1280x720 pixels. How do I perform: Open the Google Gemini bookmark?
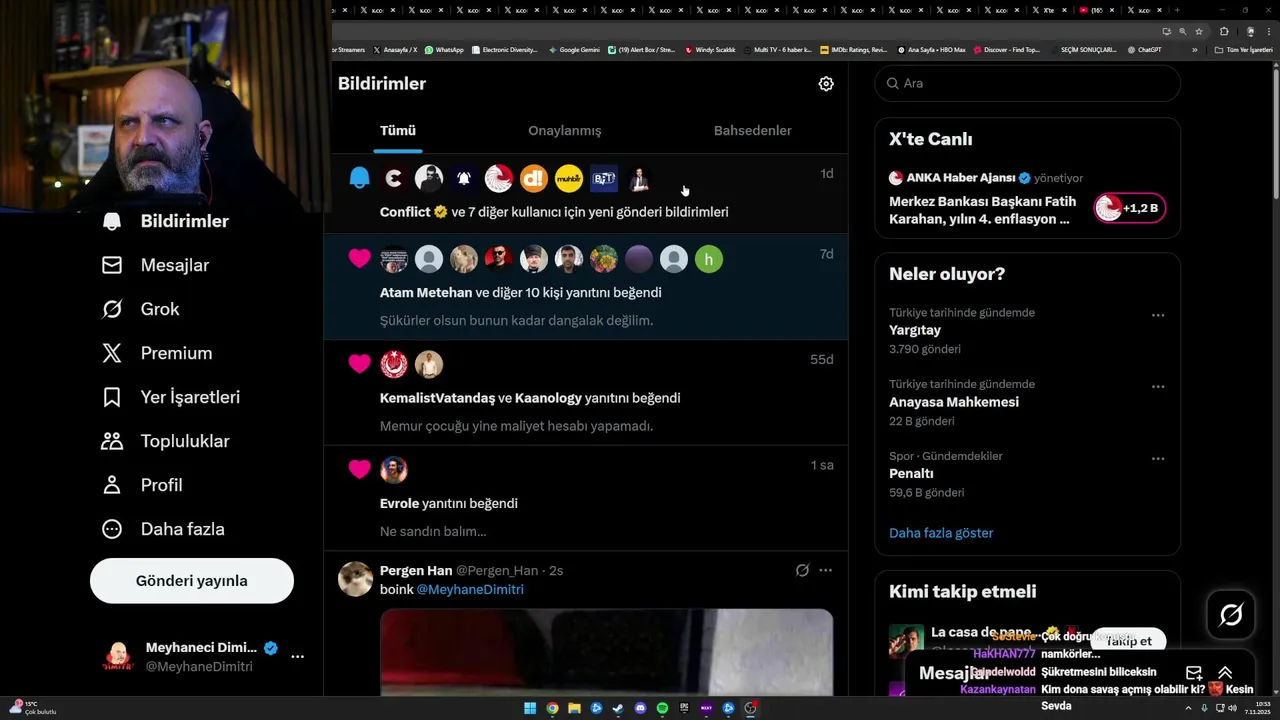point(574,50)
